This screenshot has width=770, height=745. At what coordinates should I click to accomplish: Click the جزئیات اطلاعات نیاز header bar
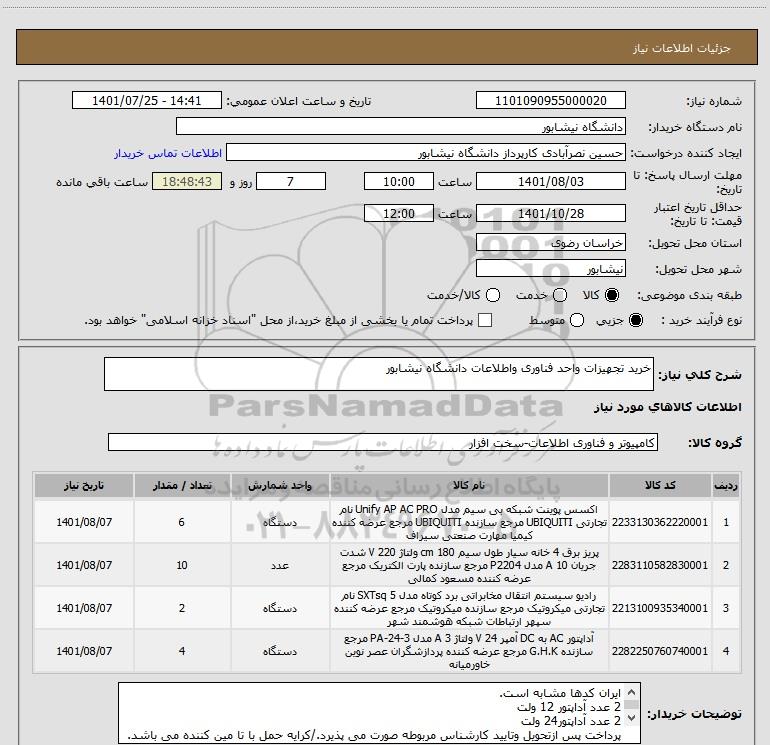tap(386, 47)
